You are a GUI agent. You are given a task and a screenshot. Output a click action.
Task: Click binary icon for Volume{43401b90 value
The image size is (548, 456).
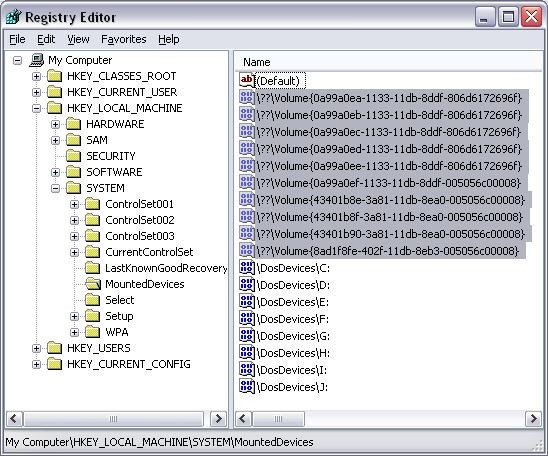click(247, 234)
